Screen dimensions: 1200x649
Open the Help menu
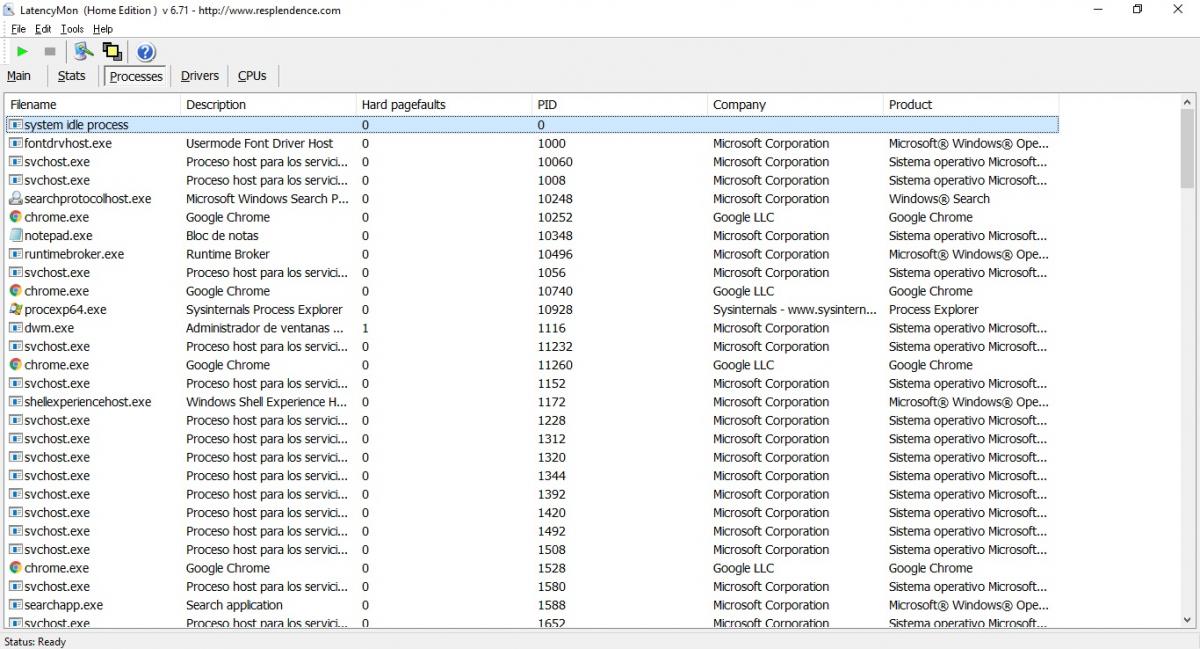(103, 29)
